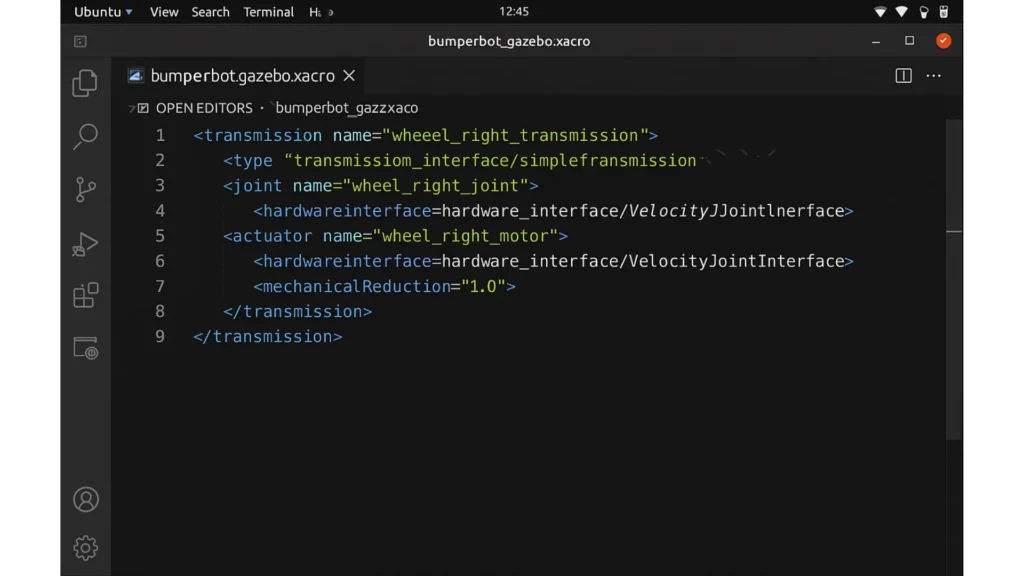The image size is (1024, 576).
Task: Click line number 9 in the gutter
Action: pyautogui.click(x=160, y=336)
